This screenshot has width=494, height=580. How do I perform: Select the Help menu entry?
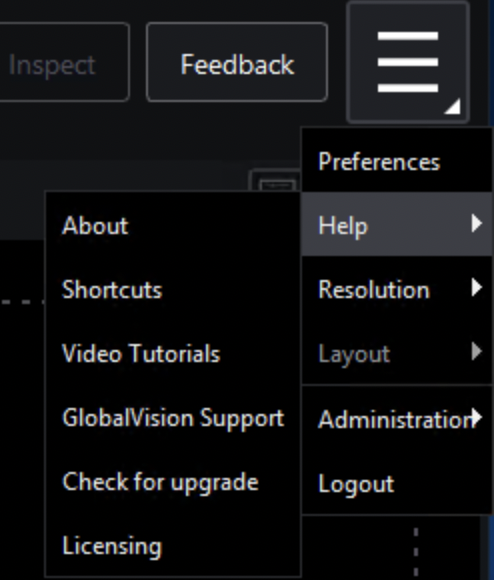pyautogui.click(x=397, y=224)
